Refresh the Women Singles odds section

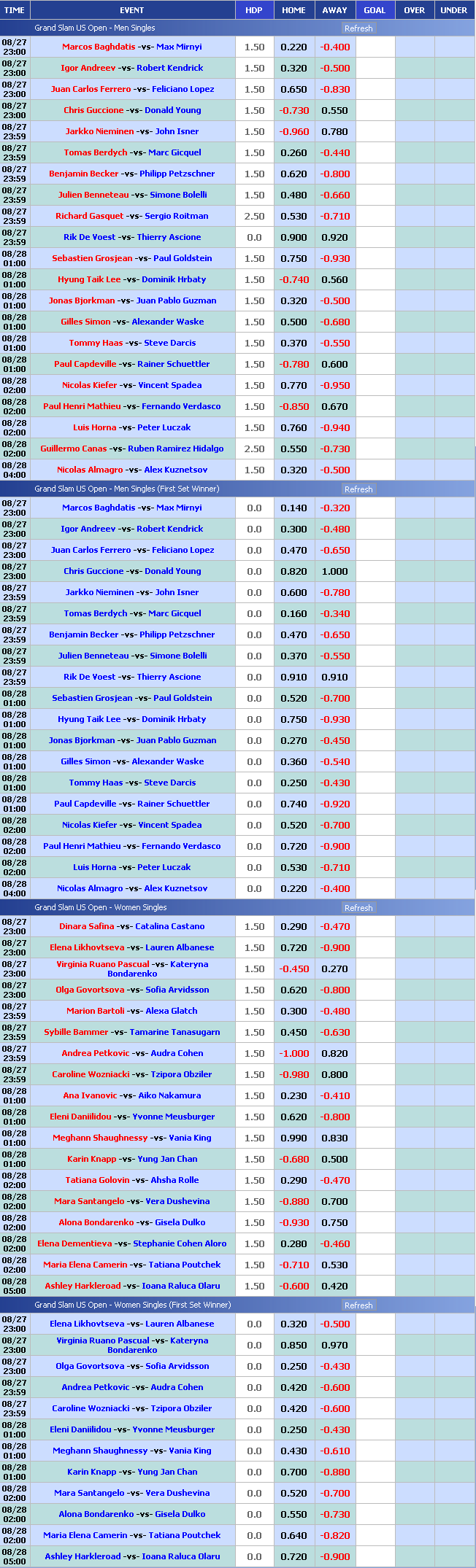click(x=358, y=908)
